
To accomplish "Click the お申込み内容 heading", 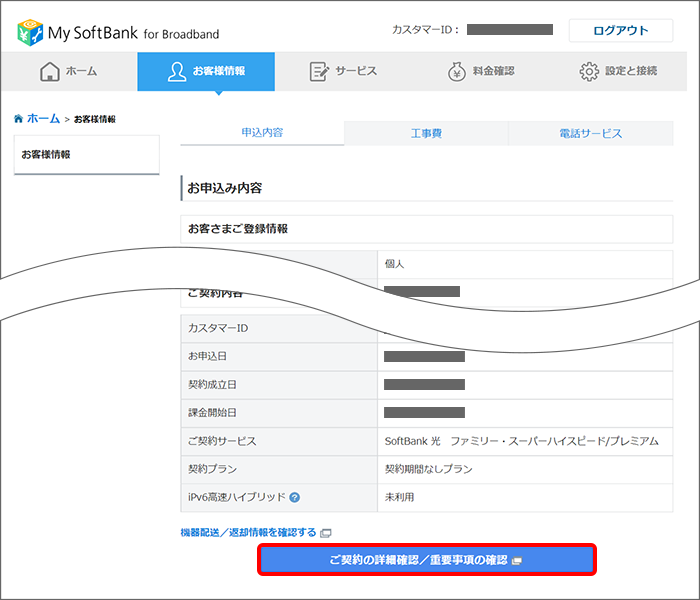I will click(x=225, y=188).
